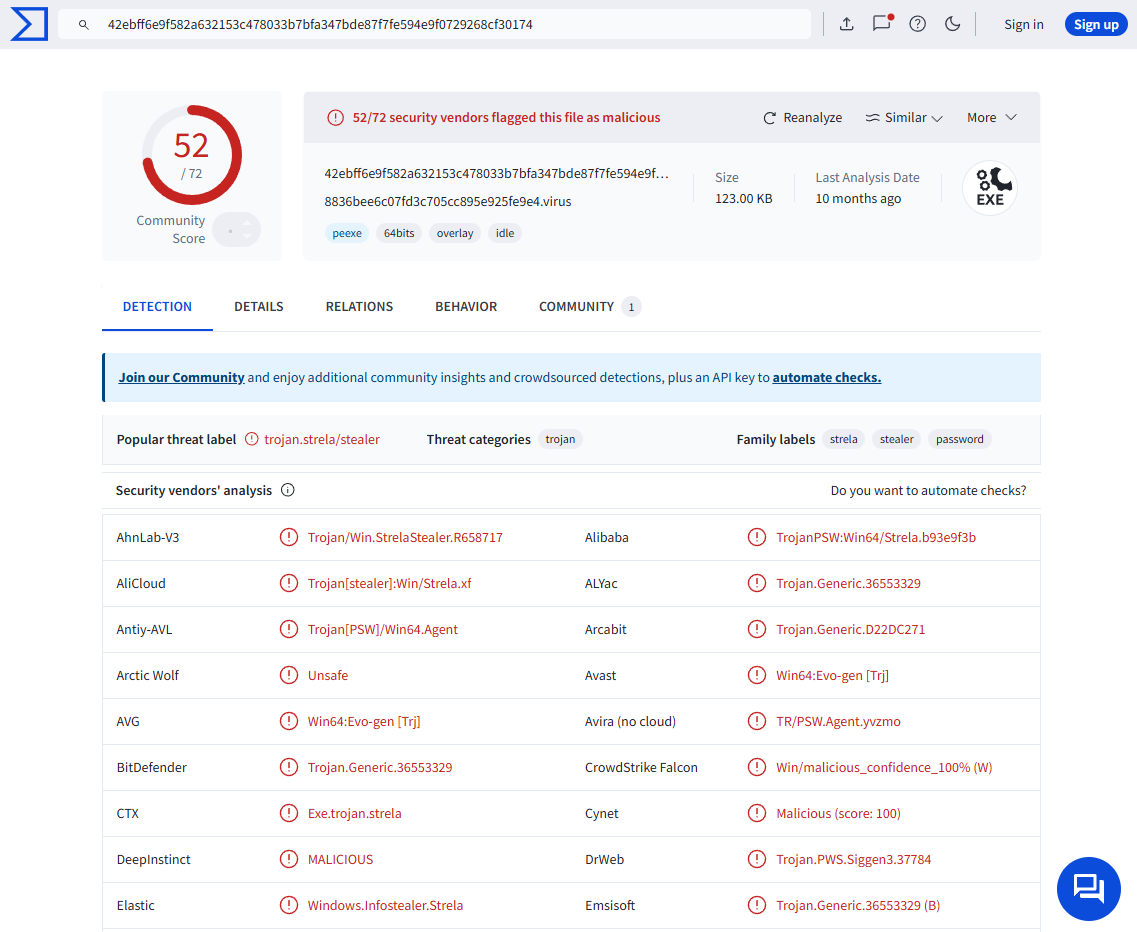Toggle dark mode moon icon
The width and height of the screenshot is (1137, 932).
click(x=952, y=24)
